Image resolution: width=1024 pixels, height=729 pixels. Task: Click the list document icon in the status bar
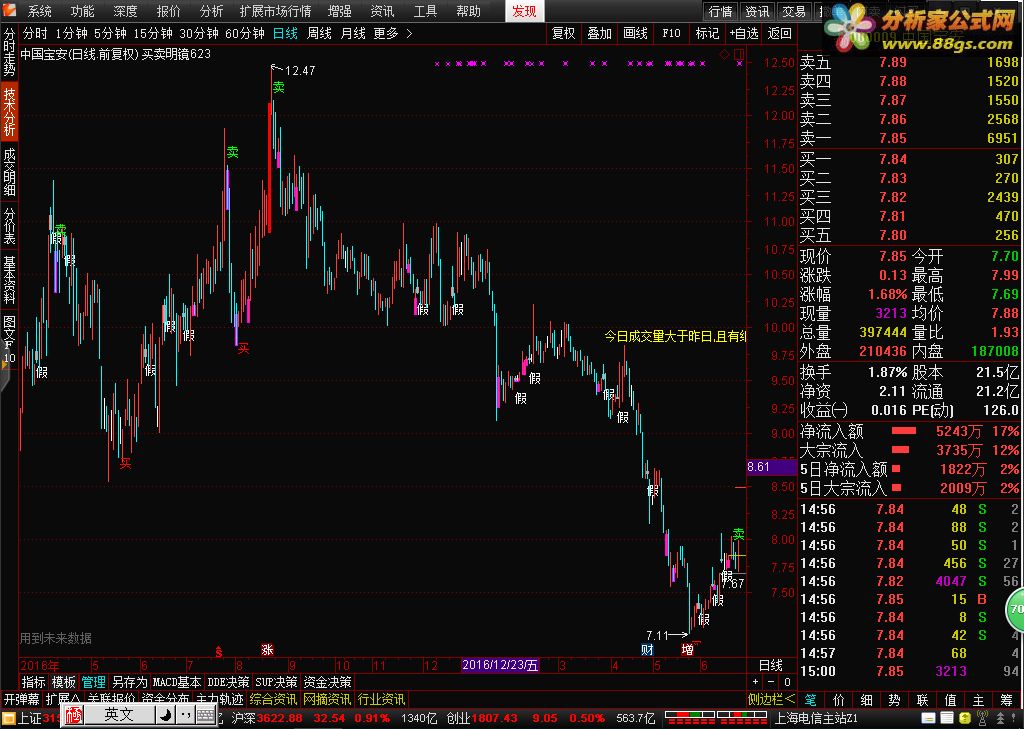click(x=946, y=719)
